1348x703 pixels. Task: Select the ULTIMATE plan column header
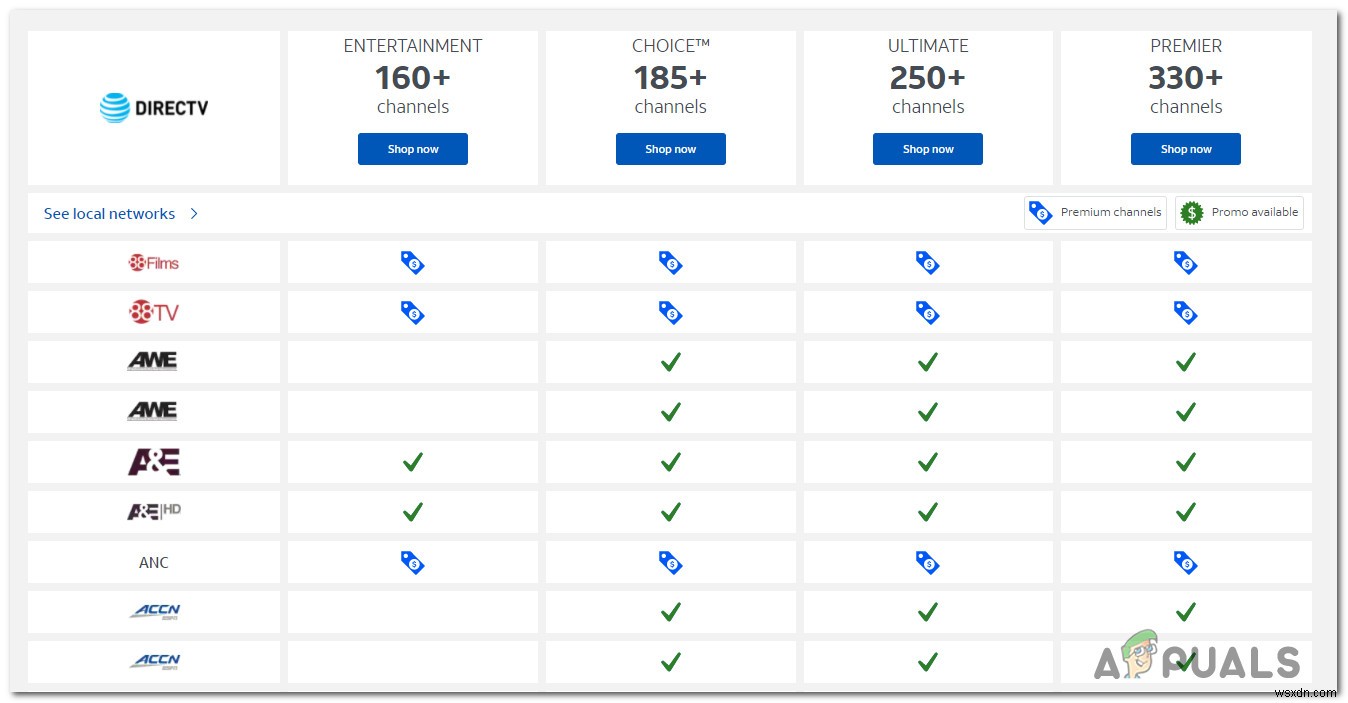pyautogui.click(x=927, y=45)
